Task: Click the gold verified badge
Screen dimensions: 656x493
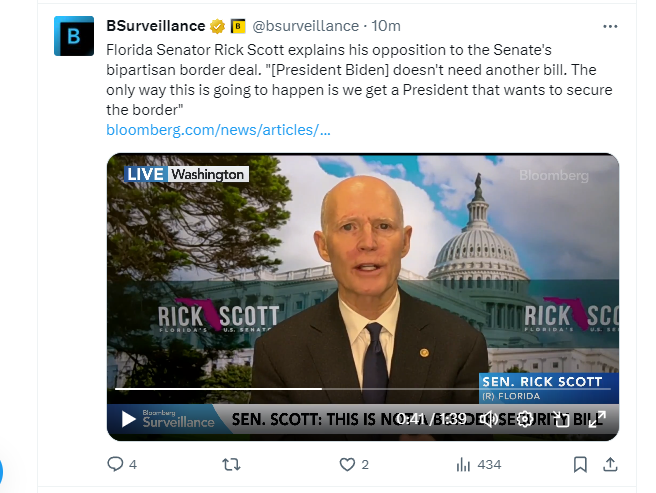Action: click(216, 26)
